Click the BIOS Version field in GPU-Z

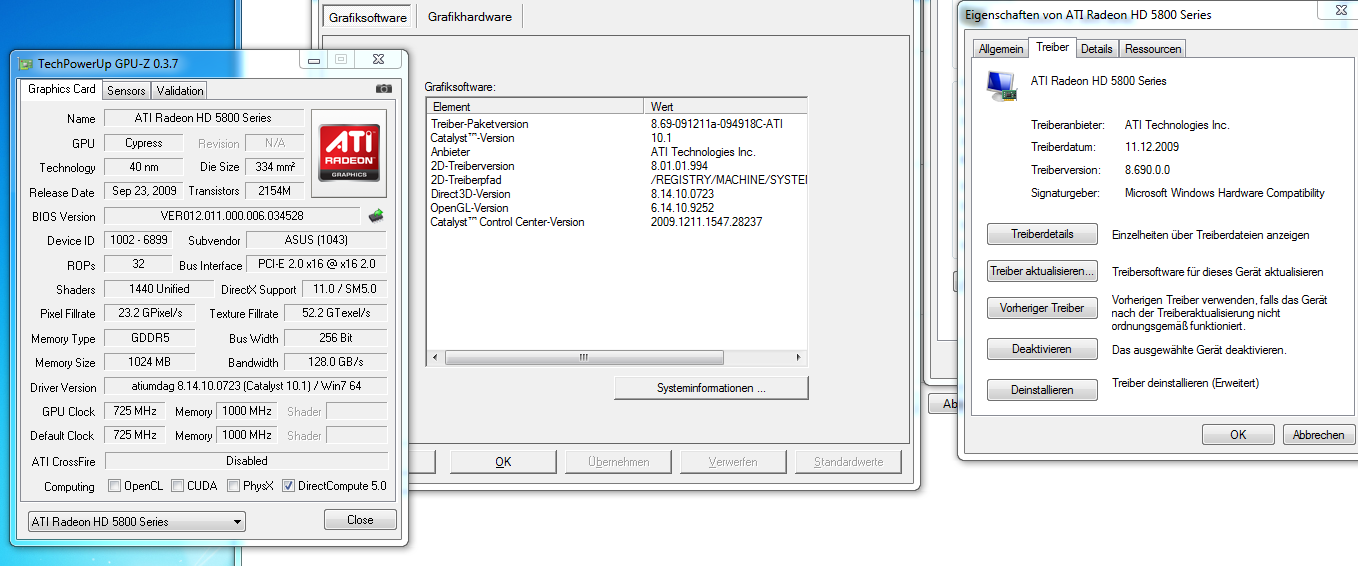pos(232,216)
